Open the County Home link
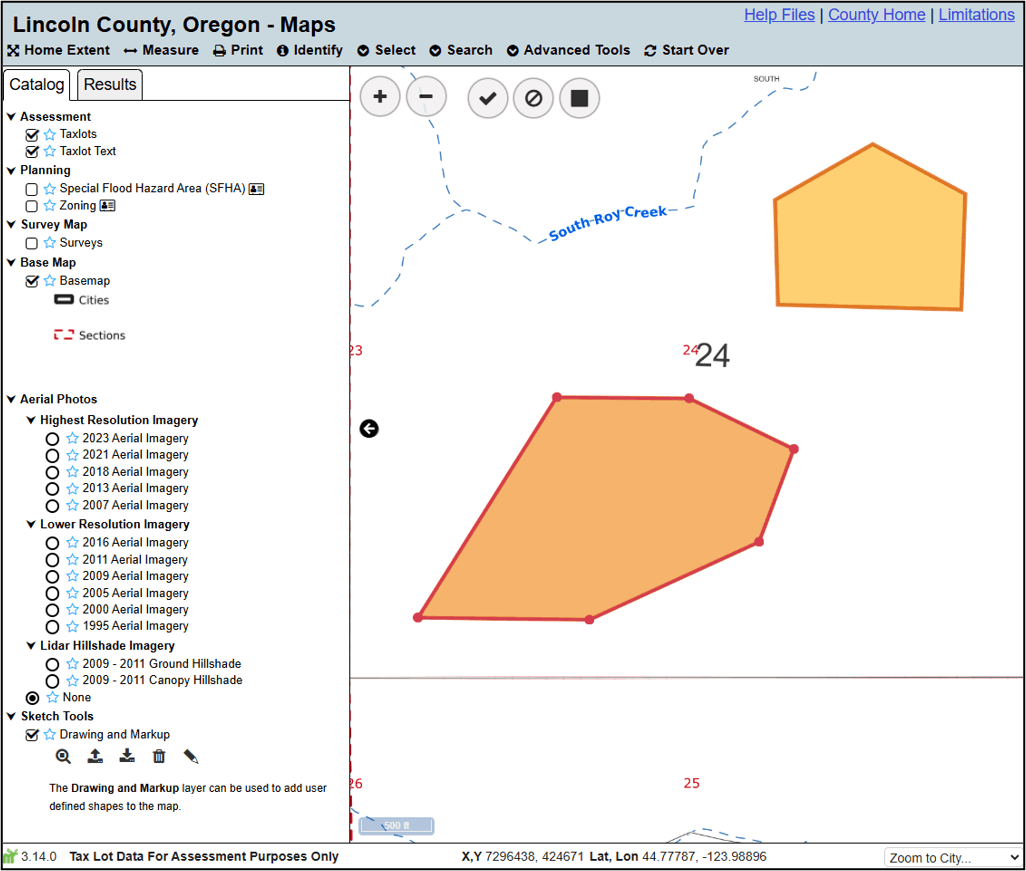Viewport: 1026px width, 871px height. 877,15
